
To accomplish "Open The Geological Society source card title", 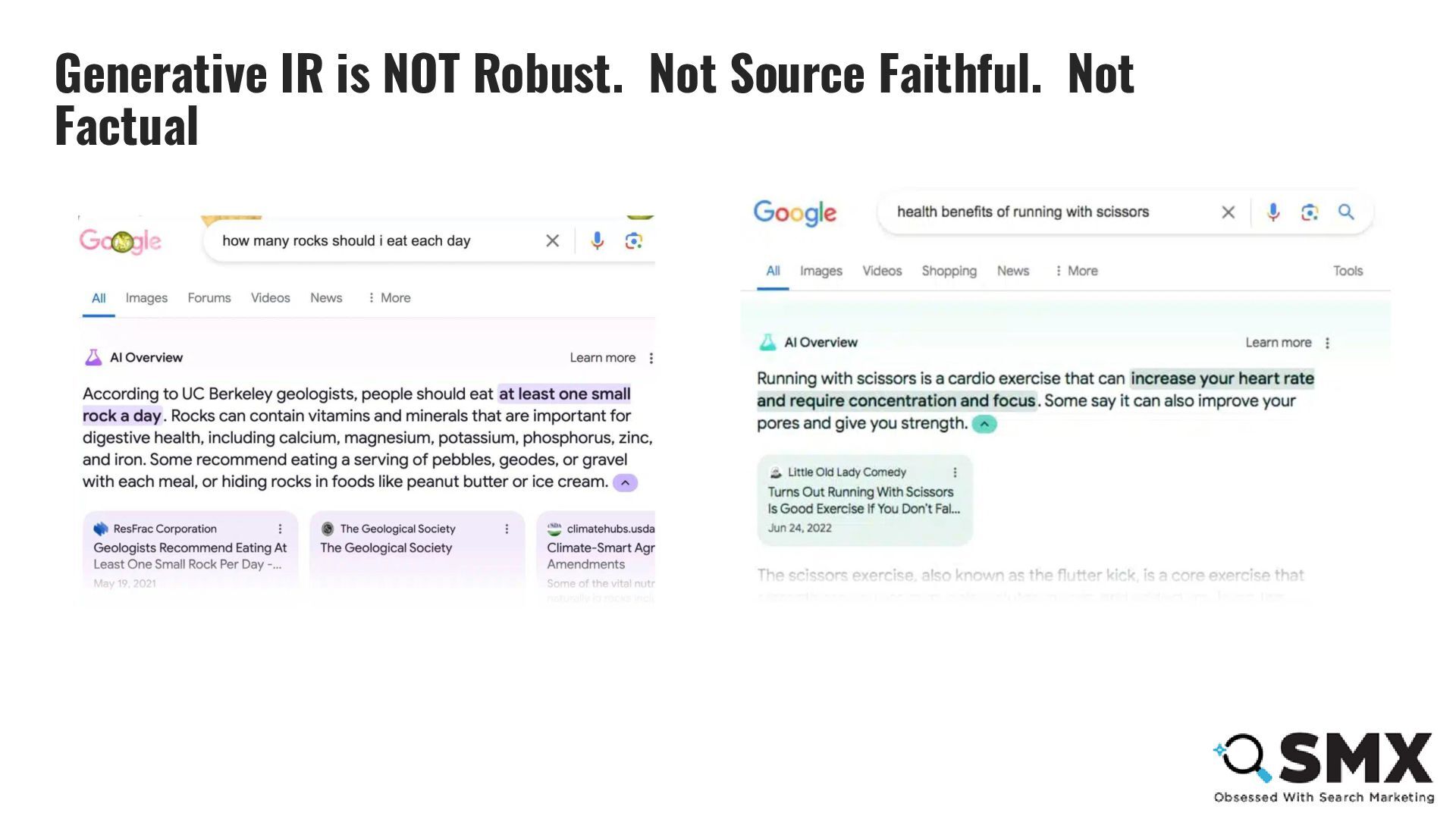I will pyautogui.click(x=386, y=548).
